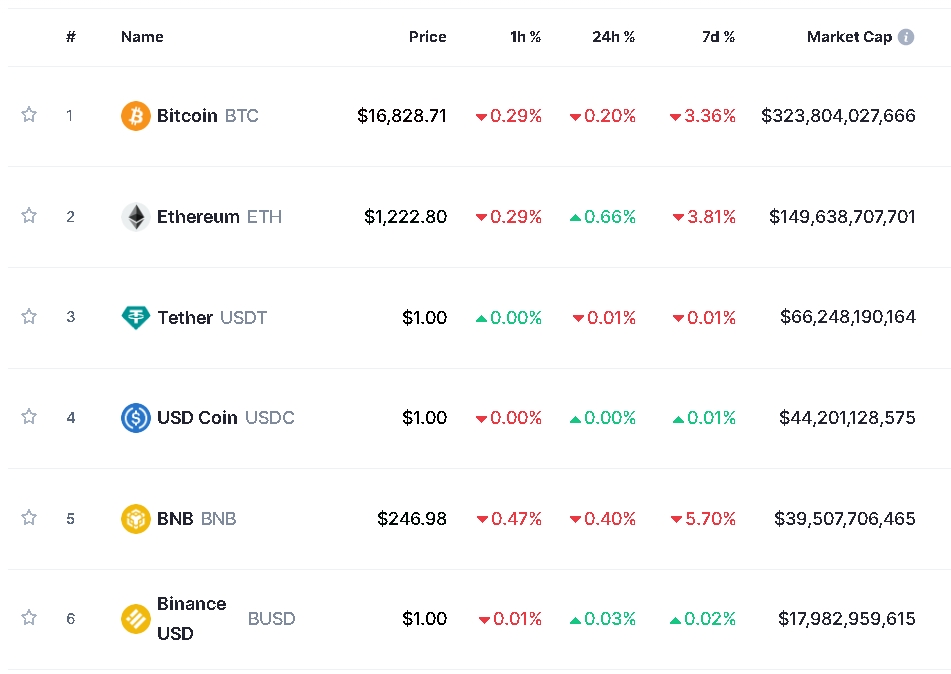Add Bitcoin to watchlist with star

pyautogui.click(x=29, y=114)
